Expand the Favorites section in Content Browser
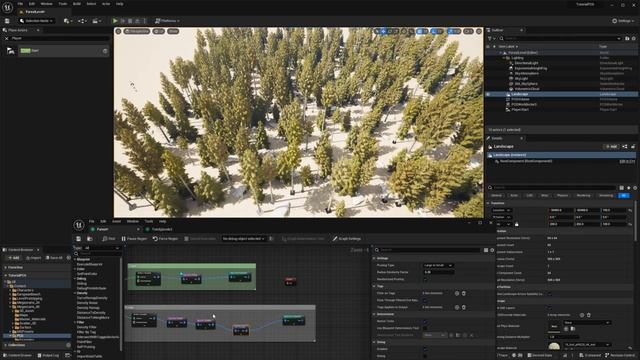Image resolution: width=640 pixels, height=360 pixels. (x=6, y=267)
